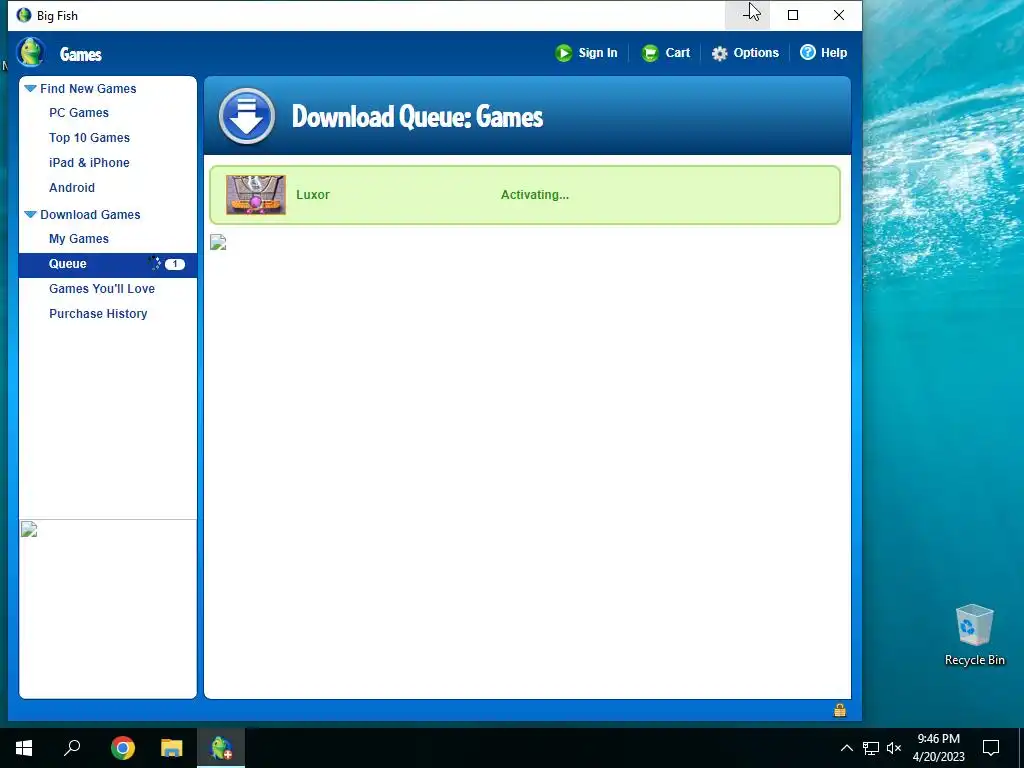Open Games You'll Love
The image size is (1024, 768).
tap(102, 289)
